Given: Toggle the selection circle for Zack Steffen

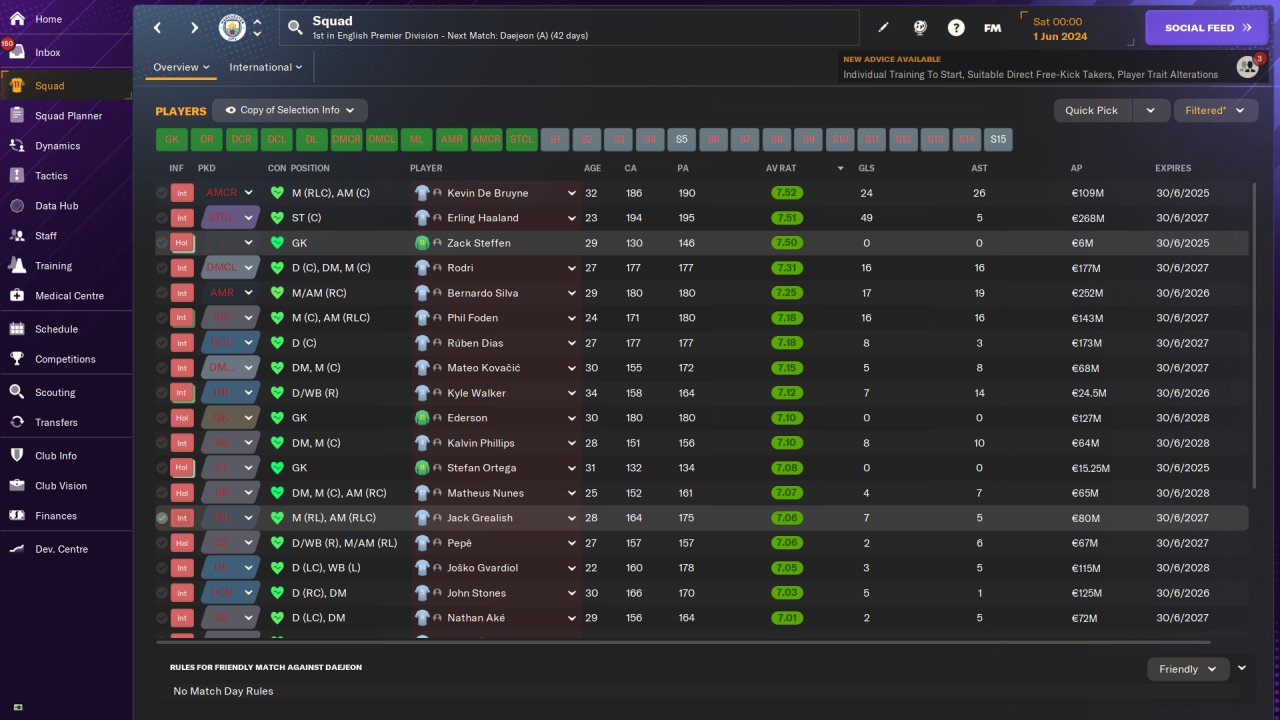Looking at the screenshot, I should pyautogui.click(x=162, y=243).
